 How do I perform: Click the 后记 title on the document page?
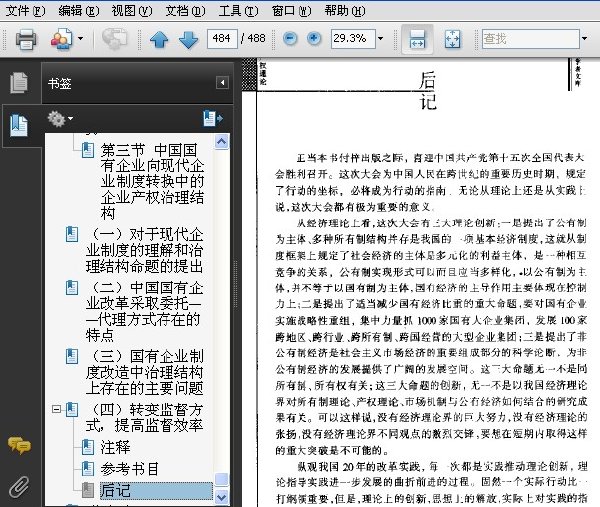point(428,91)
